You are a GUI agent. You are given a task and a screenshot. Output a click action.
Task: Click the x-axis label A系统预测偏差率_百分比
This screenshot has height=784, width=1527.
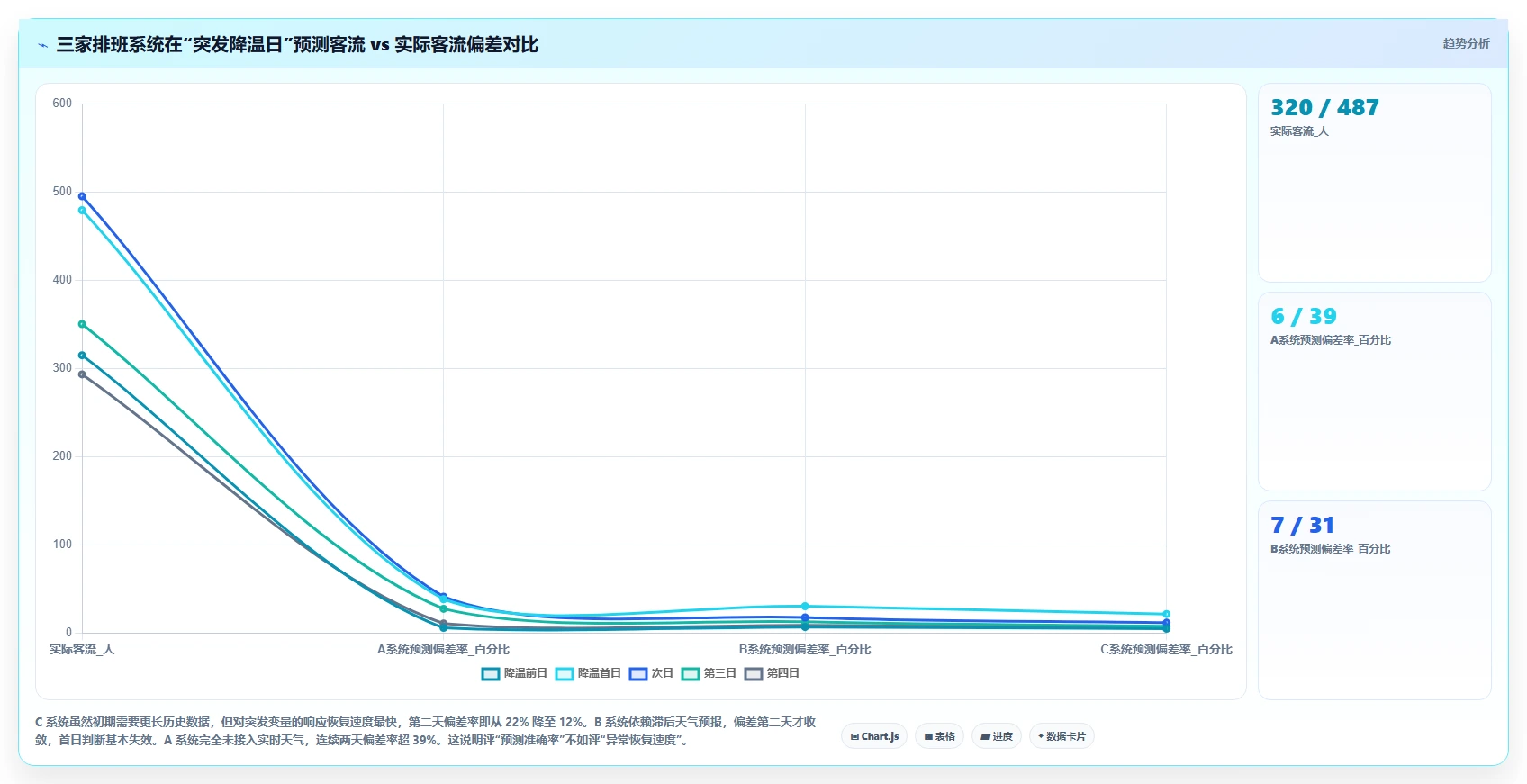click(x=443, y=649)
